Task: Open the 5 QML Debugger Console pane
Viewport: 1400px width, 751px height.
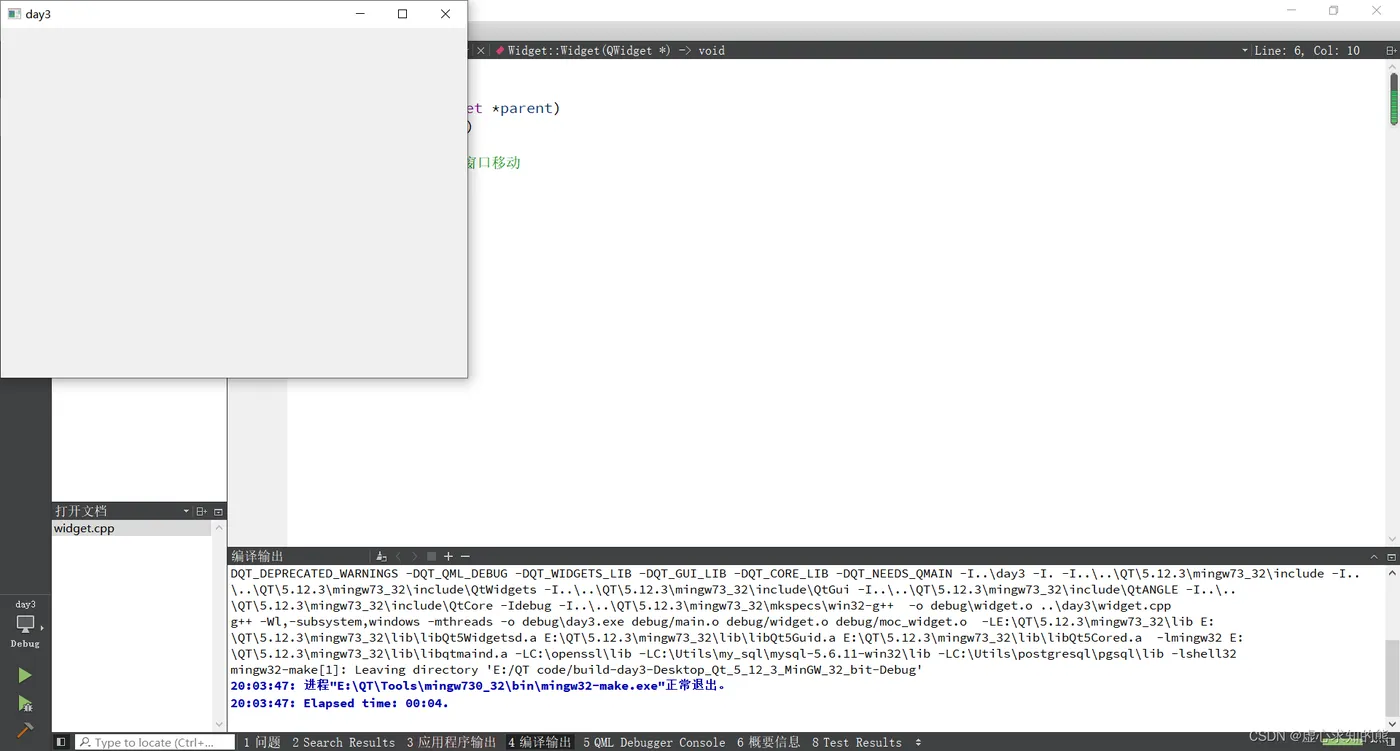Action: [x=654, y=742]
